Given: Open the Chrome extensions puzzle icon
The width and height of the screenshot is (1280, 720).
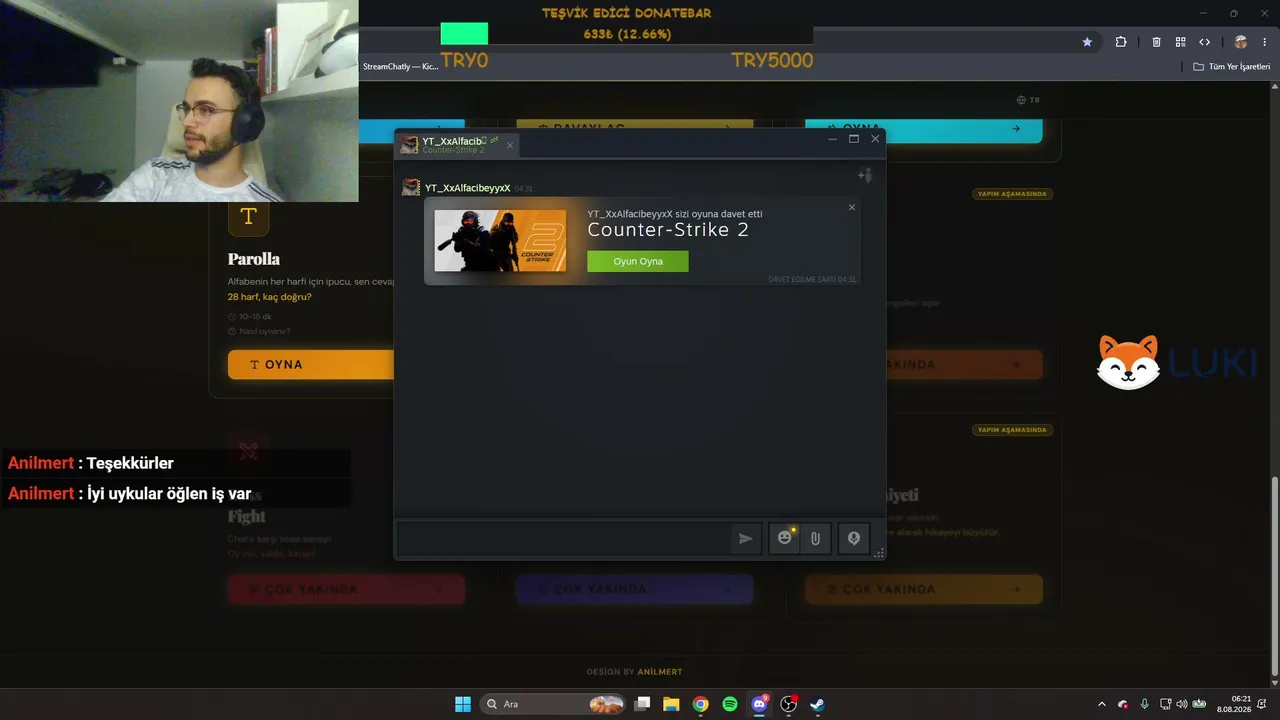Looking at the screenshot, I should [x=1121, y=42].
